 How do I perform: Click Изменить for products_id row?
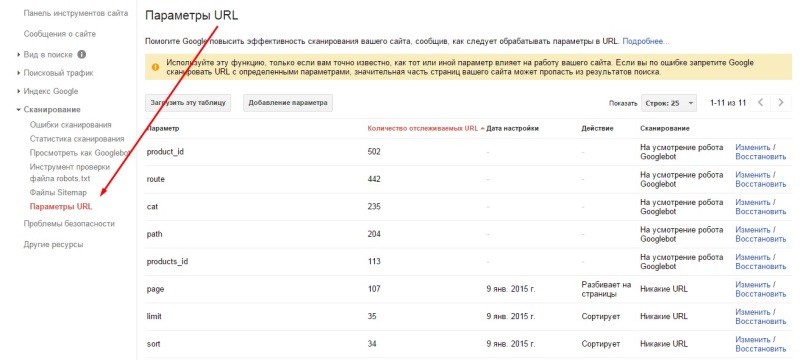pos(753,258)
